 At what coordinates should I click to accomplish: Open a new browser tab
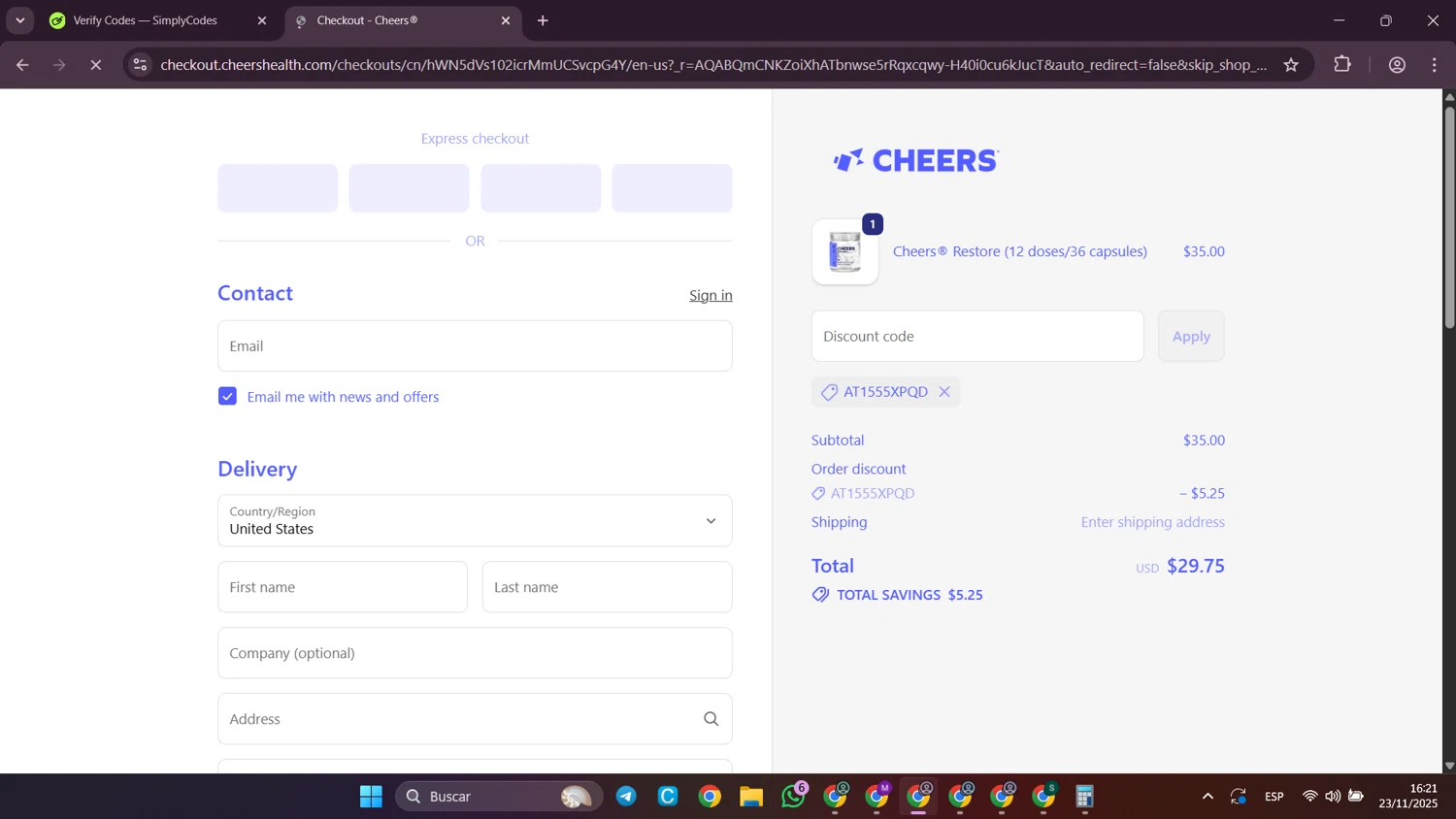543,20
